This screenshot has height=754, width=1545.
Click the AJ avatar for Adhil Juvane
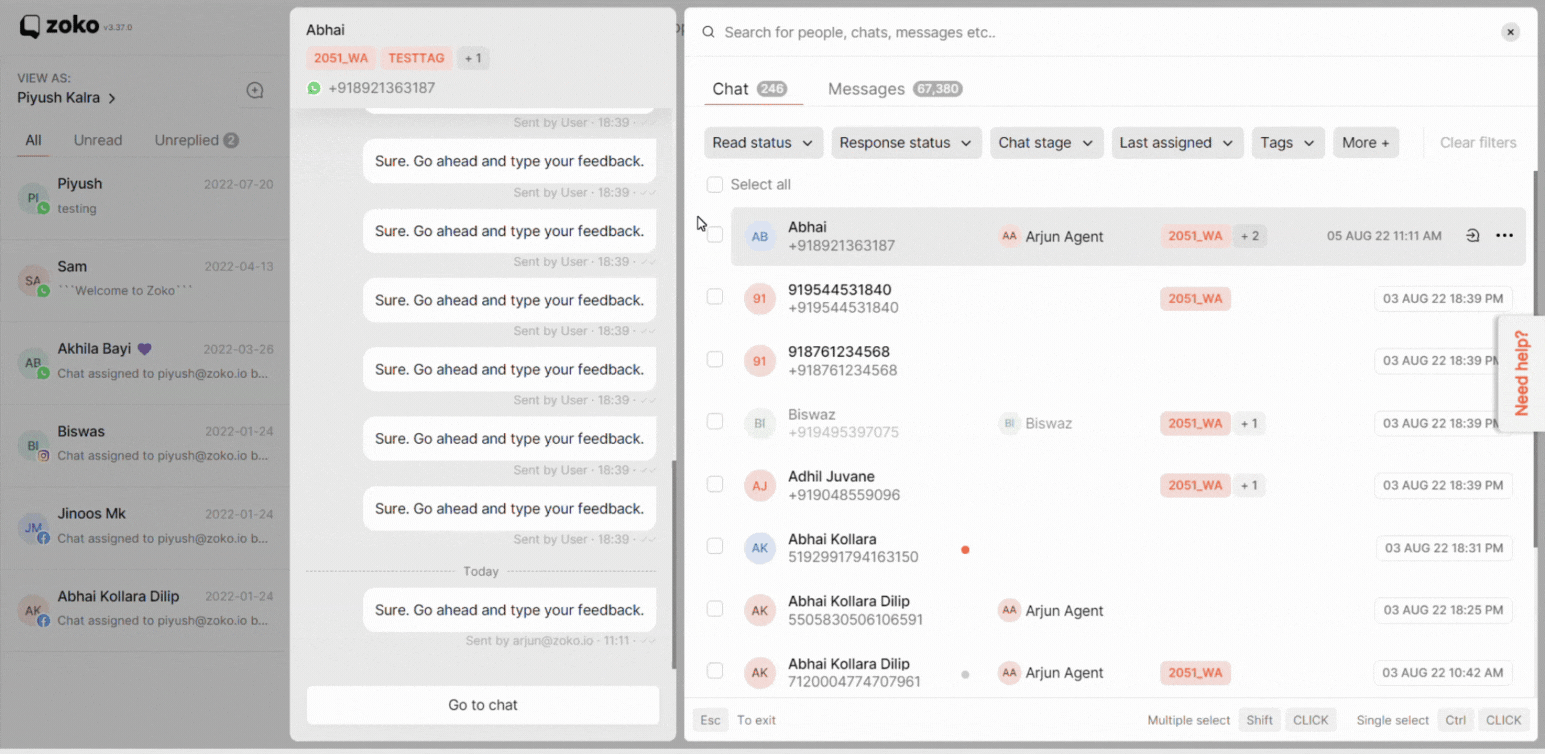coord(760,485)
